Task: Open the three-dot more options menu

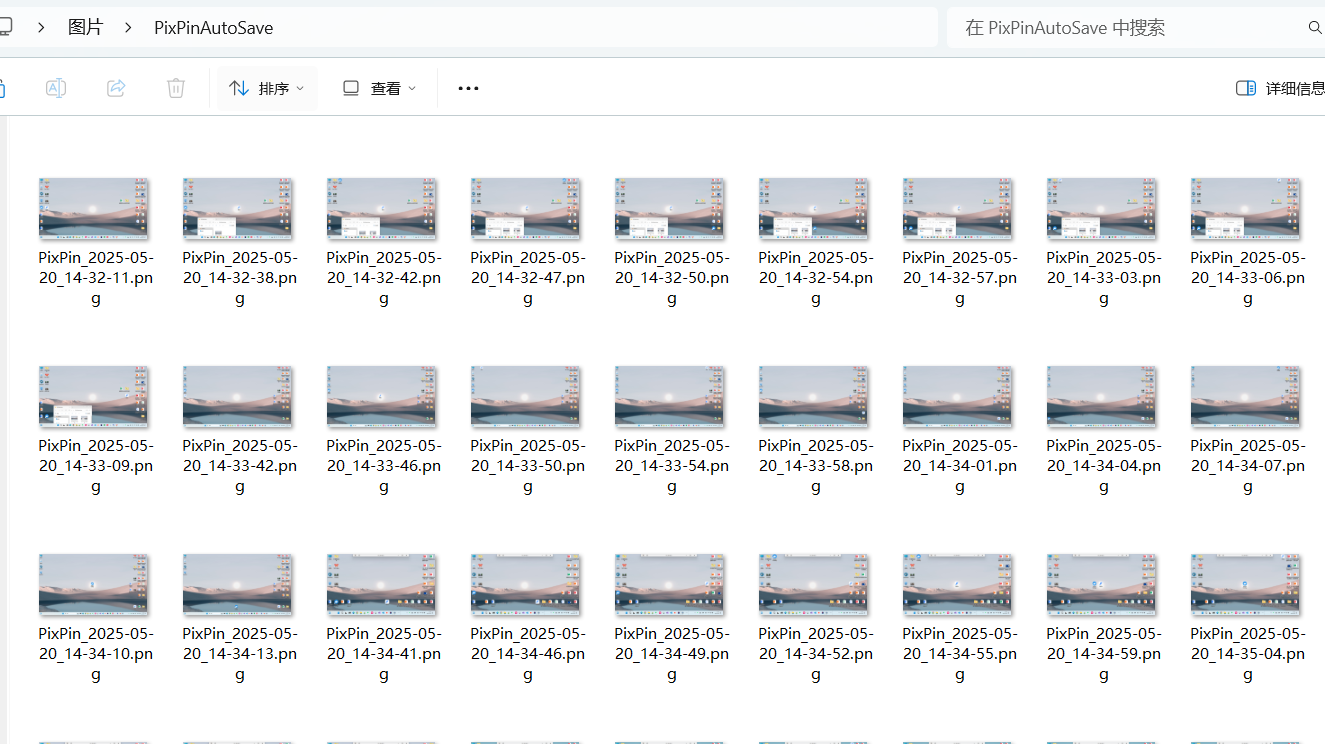Action: [x=468, y=88]
